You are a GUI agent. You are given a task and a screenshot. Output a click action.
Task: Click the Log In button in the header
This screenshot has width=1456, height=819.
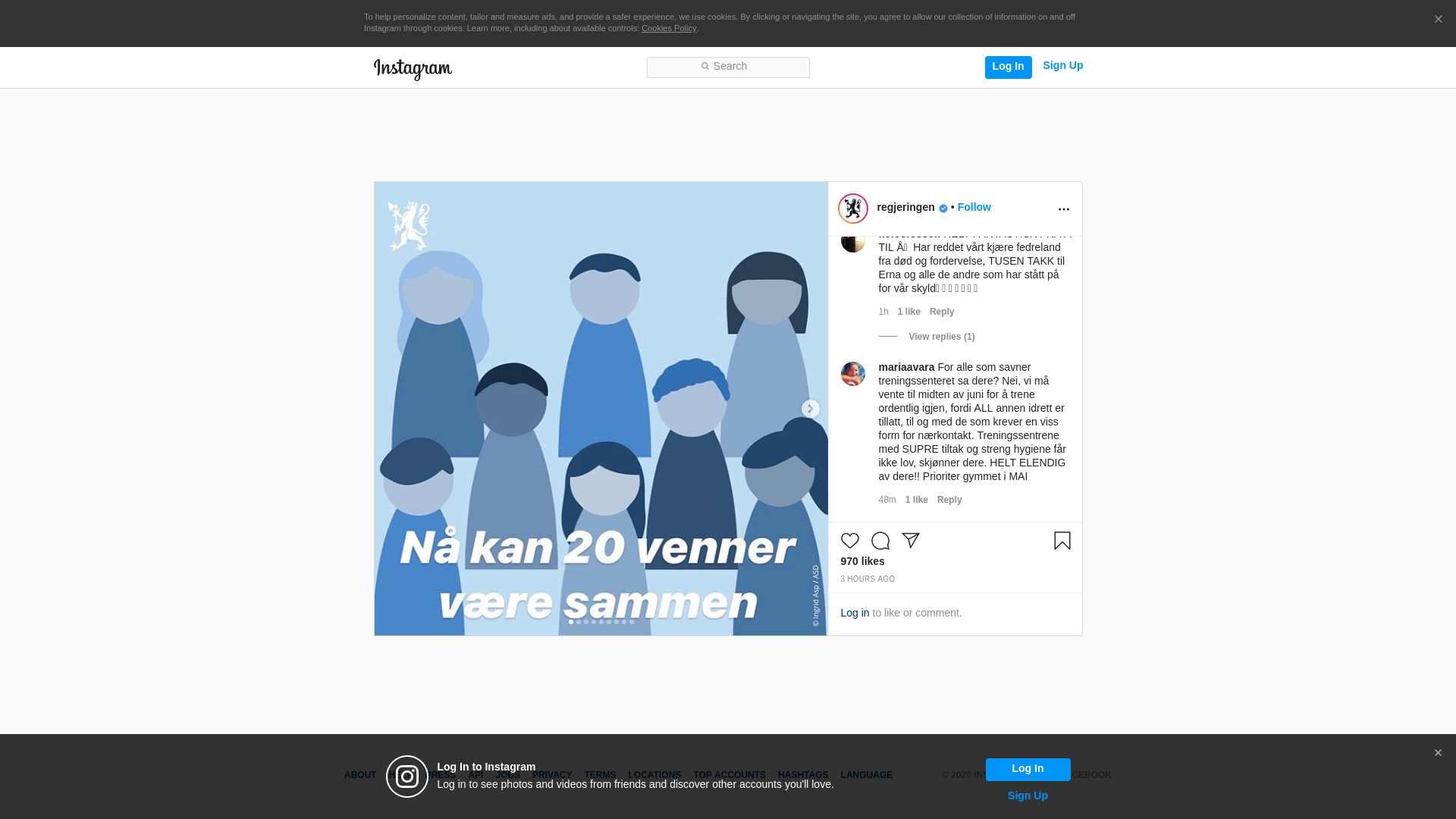tap(1008, 67)
